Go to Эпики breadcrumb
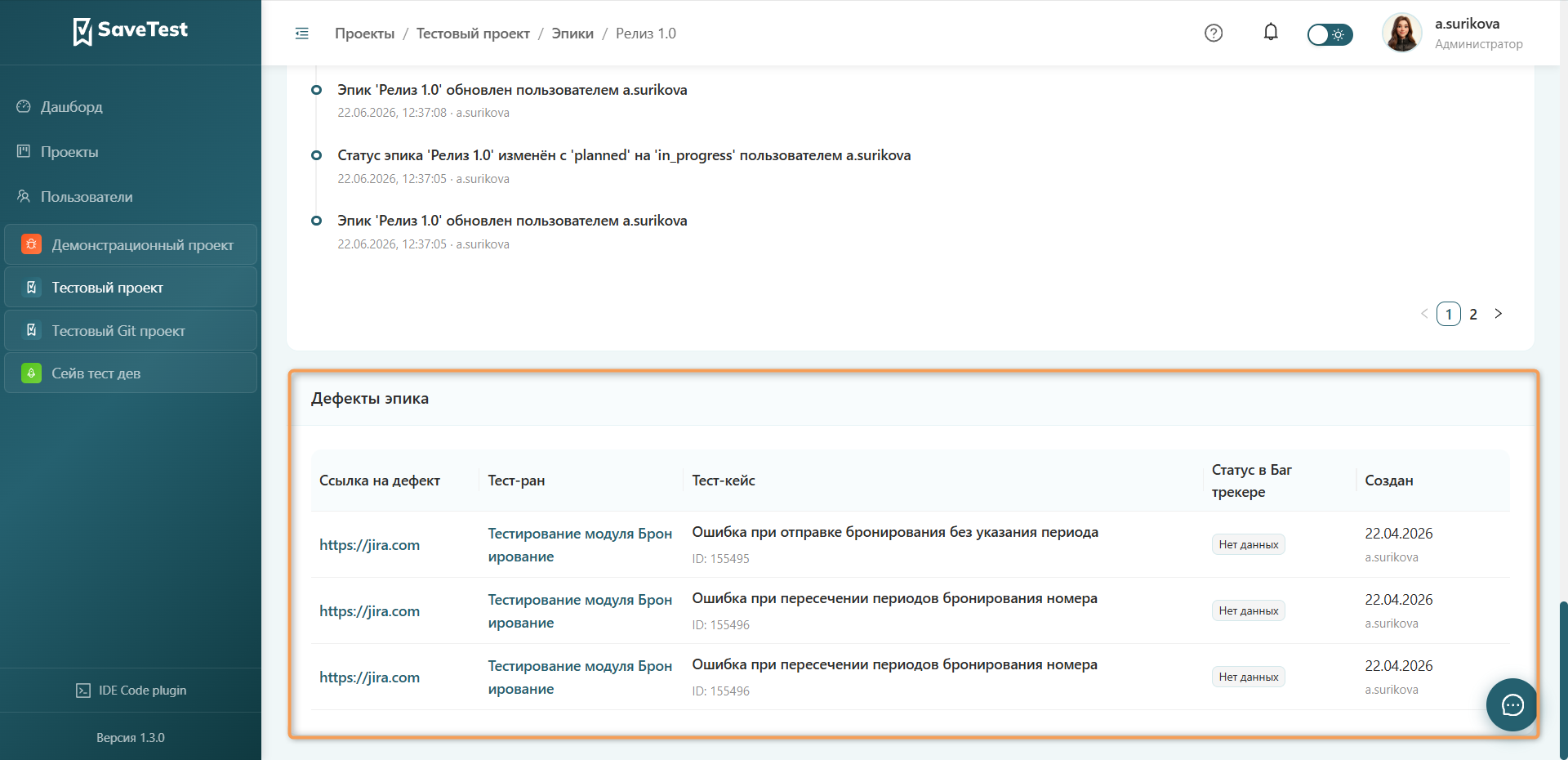 572,34
